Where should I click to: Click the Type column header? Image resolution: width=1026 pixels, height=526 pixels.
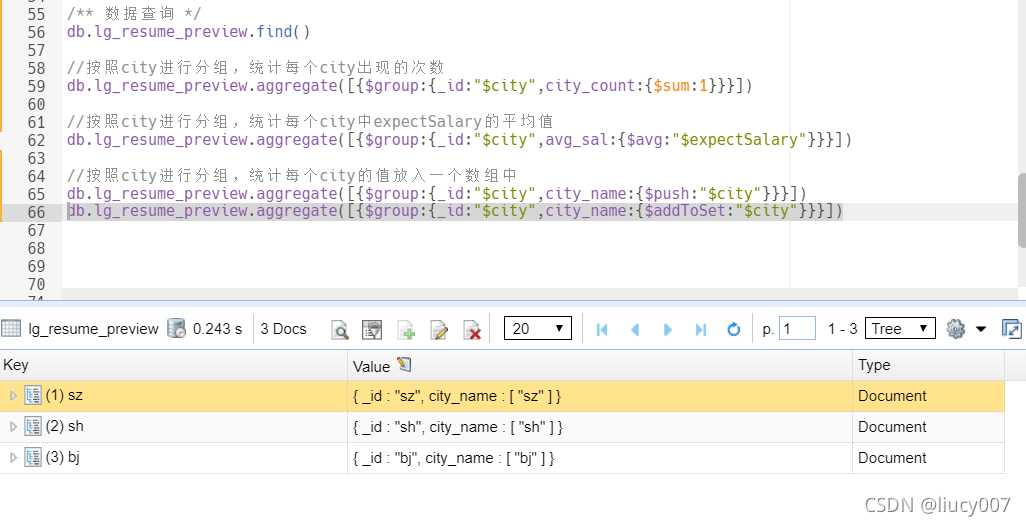[928, 365]
